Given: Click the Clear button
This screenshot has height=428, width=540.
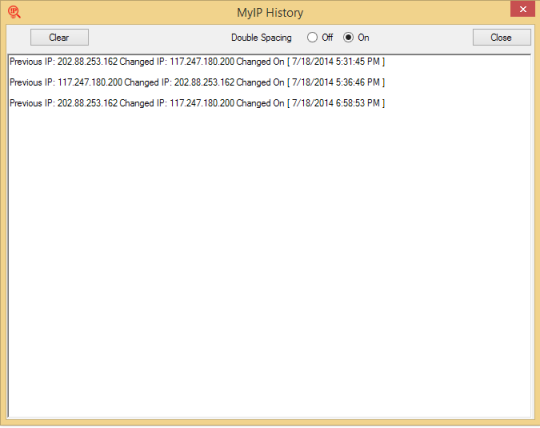Looking at the screenshot, I should [x=59, y=37].
